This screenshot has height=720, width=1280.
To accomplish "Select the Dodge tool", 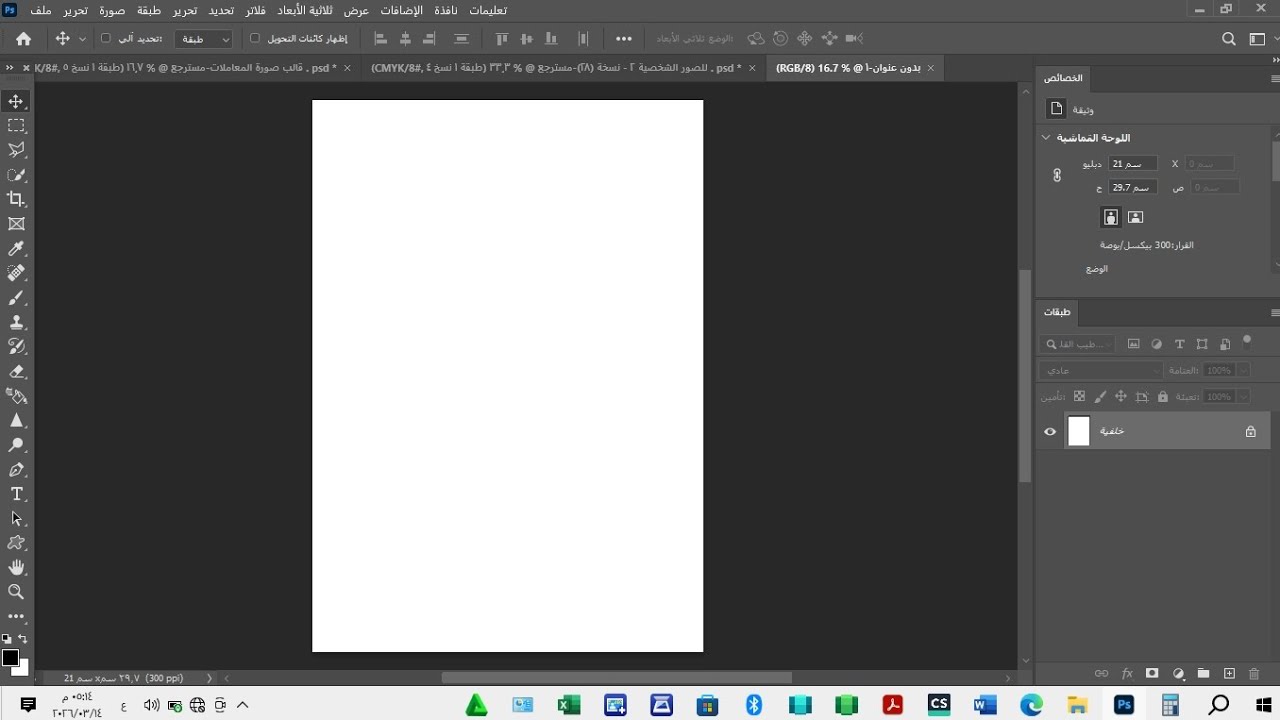I will pos(16,445).
